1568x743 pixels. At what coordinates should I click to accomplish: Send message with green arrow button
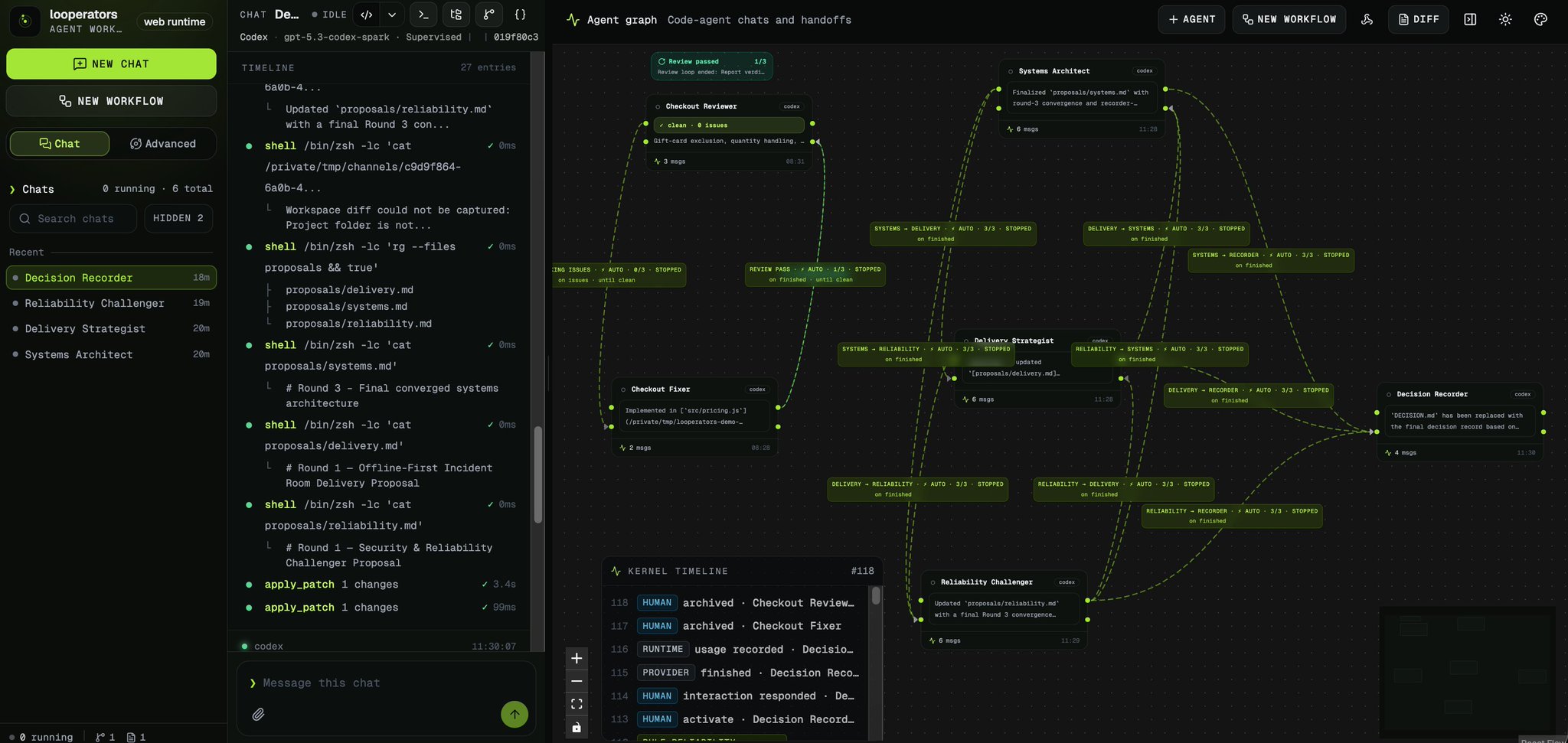coord(514,714)
